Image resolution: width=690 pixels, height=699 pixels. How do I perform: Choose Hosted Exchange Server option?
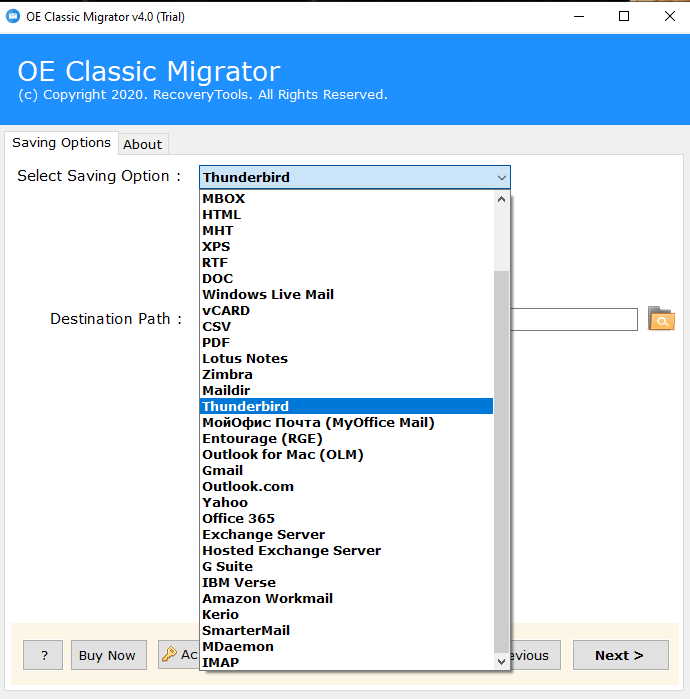click(347, 551)
